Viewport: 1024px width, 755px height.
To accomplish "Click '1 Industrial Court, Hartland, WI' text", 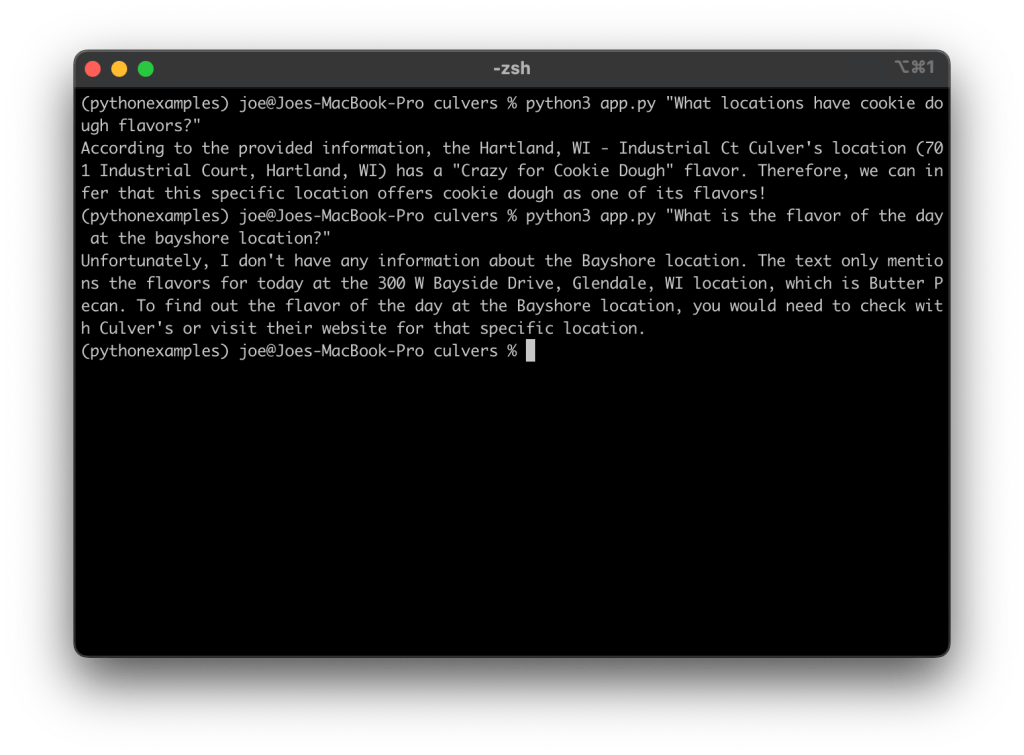I will pyautogui.click(x=234, y=171).
